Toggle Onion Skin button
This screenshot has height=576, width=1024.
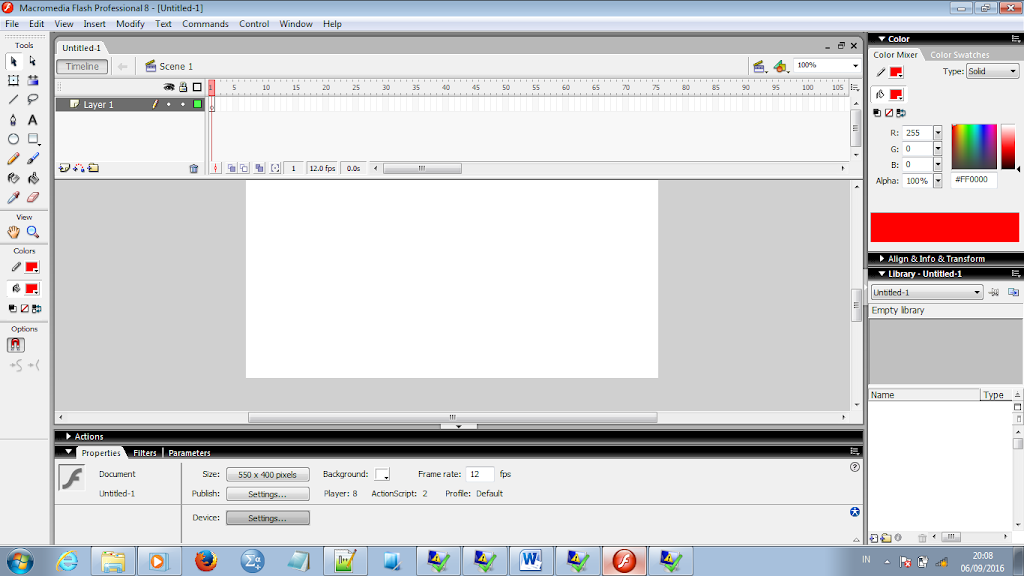[x=232, y=168]
